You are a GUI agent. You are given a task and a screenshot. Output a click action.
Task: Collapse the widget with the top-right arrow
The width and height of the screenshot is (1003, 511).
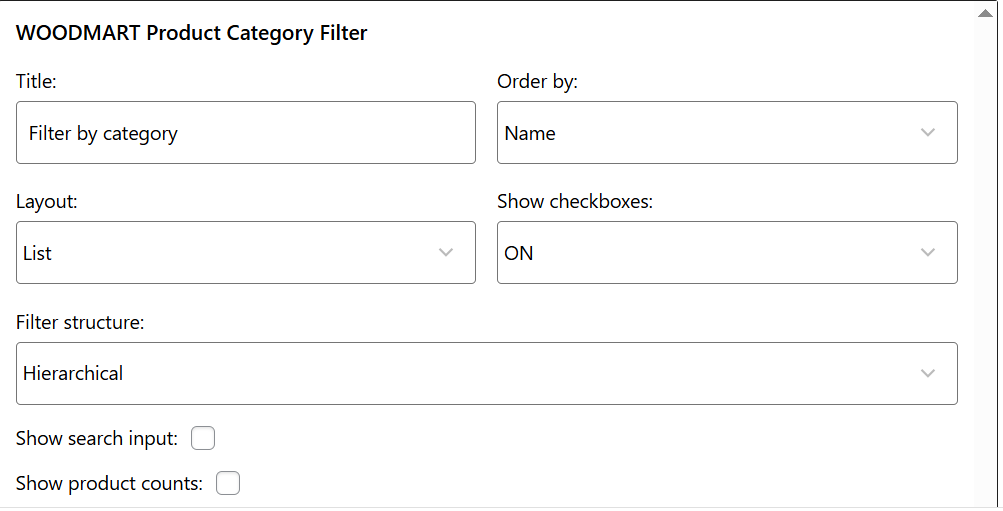coord(985,13)
